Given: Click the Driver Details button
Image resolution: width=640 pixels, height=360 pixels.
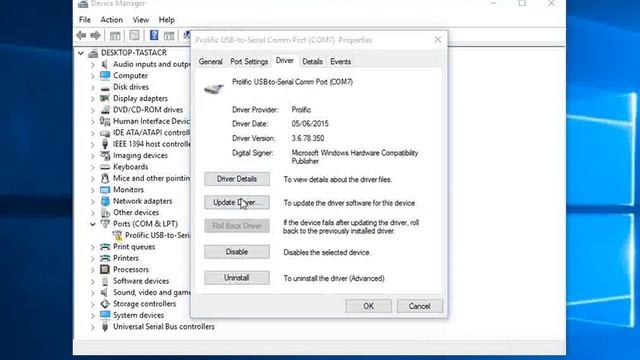Looking at the screenshot, I should 237,179.
